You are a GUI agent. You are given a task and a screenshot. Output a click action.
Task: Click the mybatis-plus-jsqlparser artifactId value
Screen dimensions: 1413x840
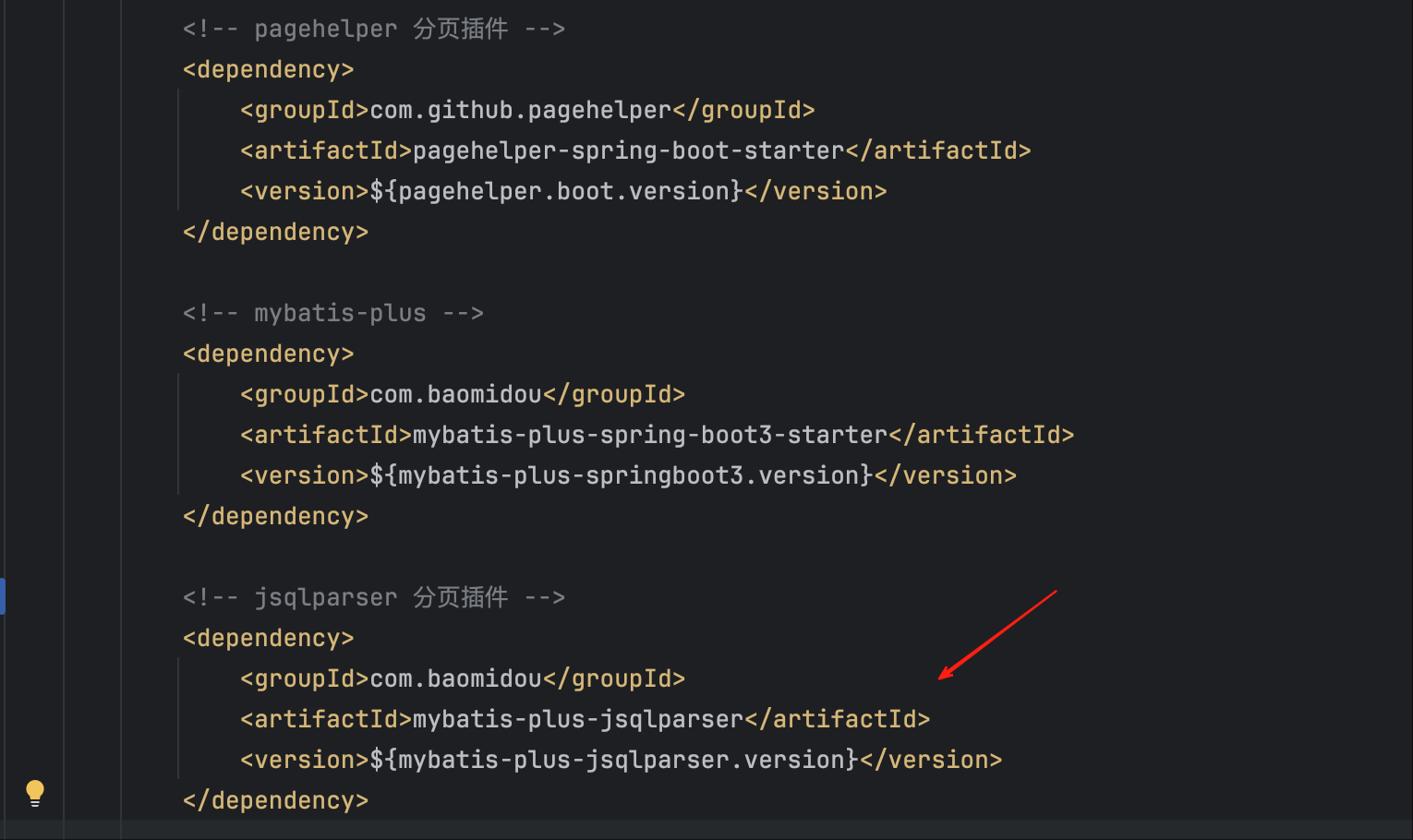coord(577,720)
